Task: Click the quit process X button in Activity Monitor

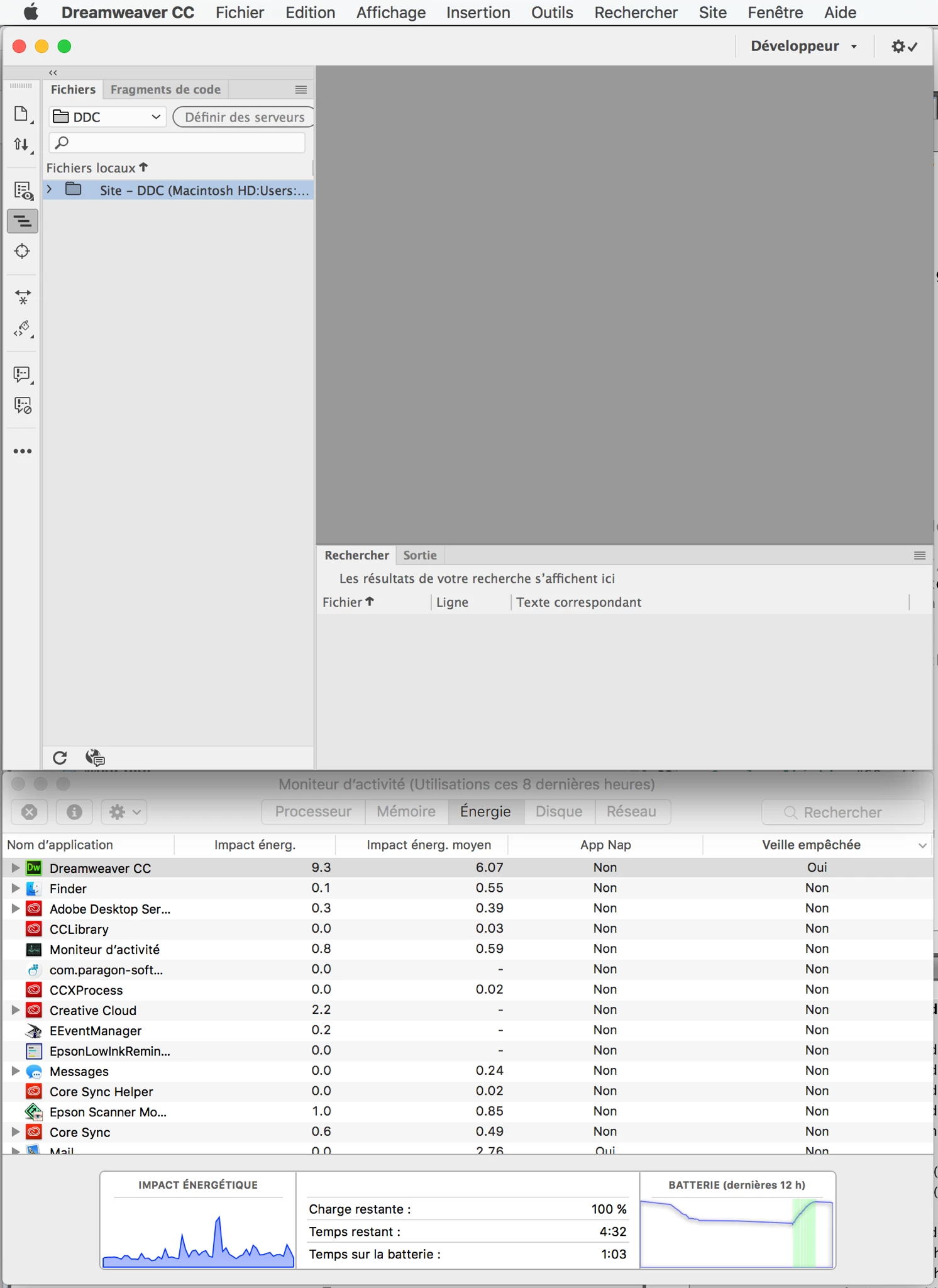Action: pyautogui.click(x=30, y=812)
